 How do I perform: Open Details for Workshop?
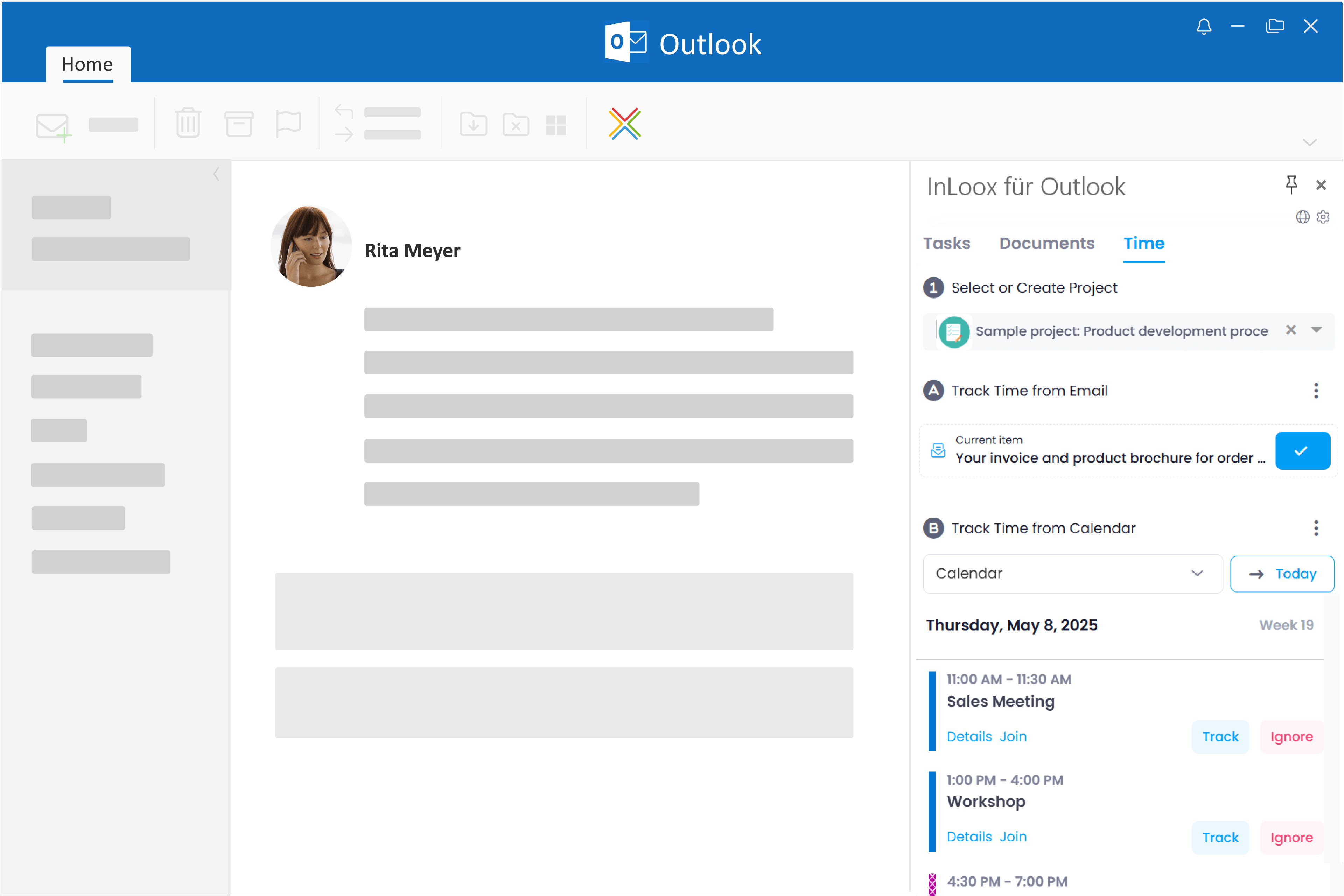969,836
